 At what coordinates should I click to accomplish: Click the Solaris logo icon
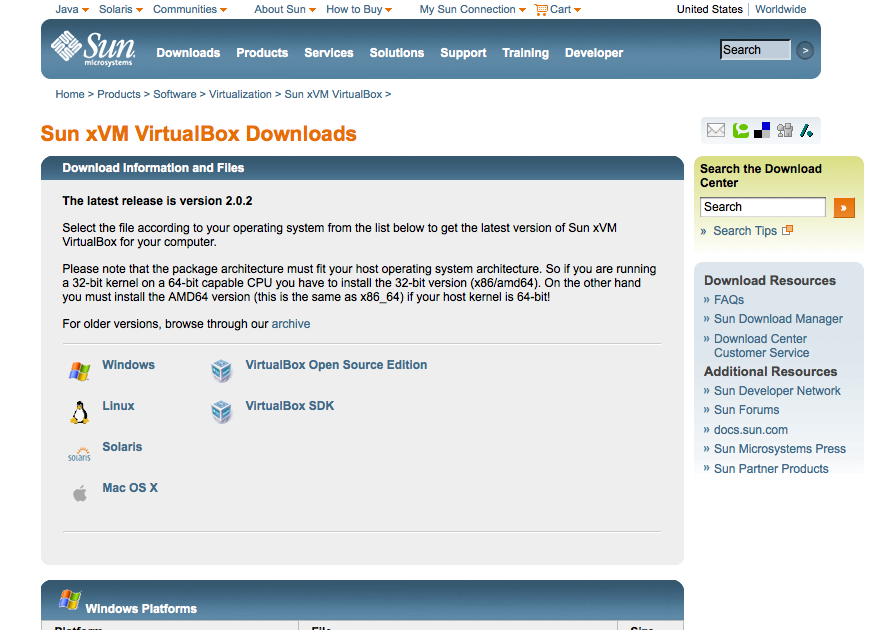[79, 454]
